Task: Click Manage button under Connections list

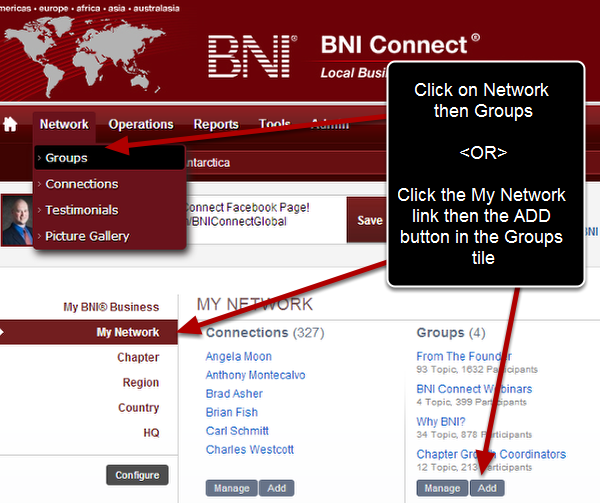Action: click(231, 488)
